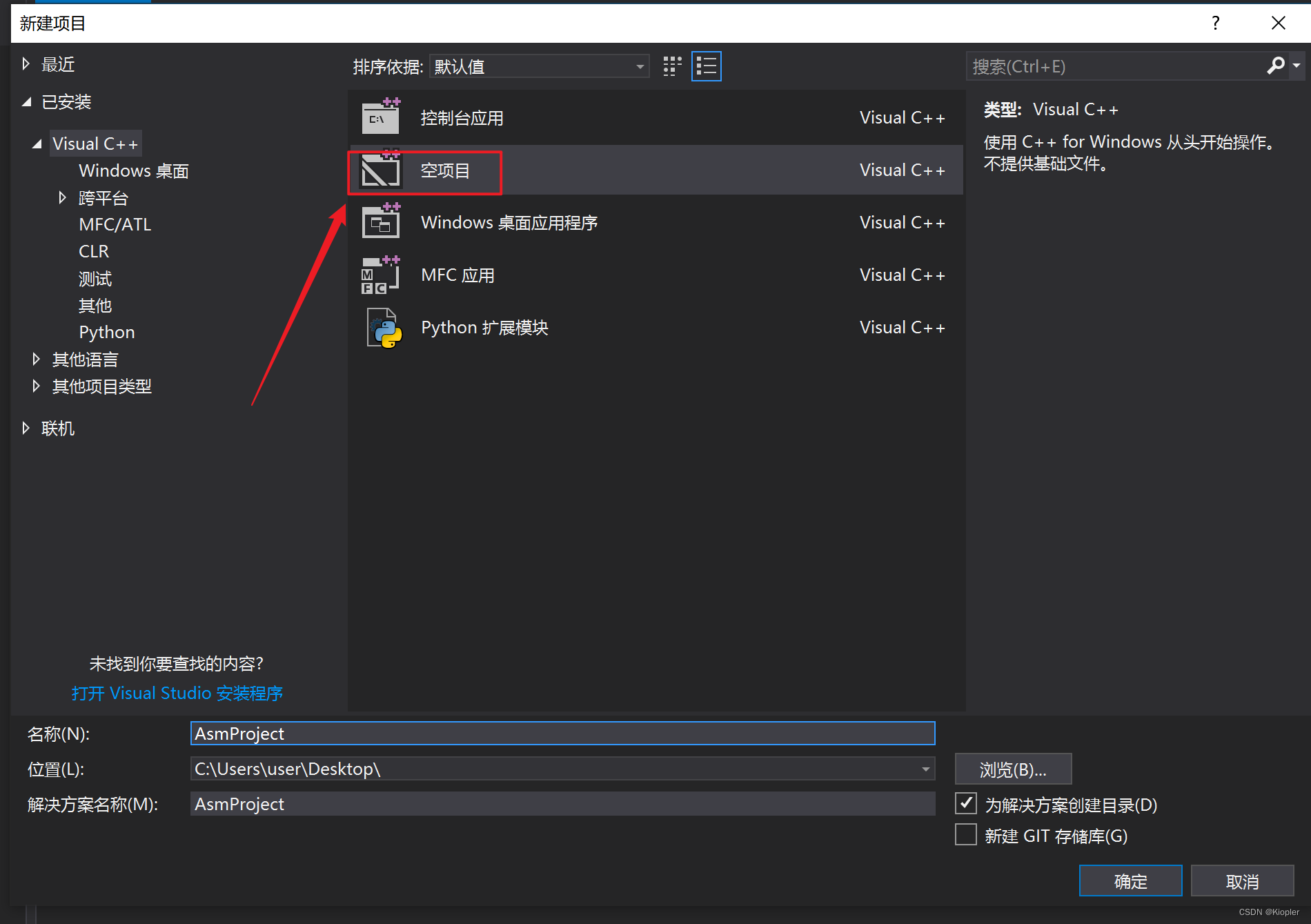Image resolution: width=1311 pixels, height=924 pixels.
Task: Switch to small icons grid view
Action: click(672, 66)
